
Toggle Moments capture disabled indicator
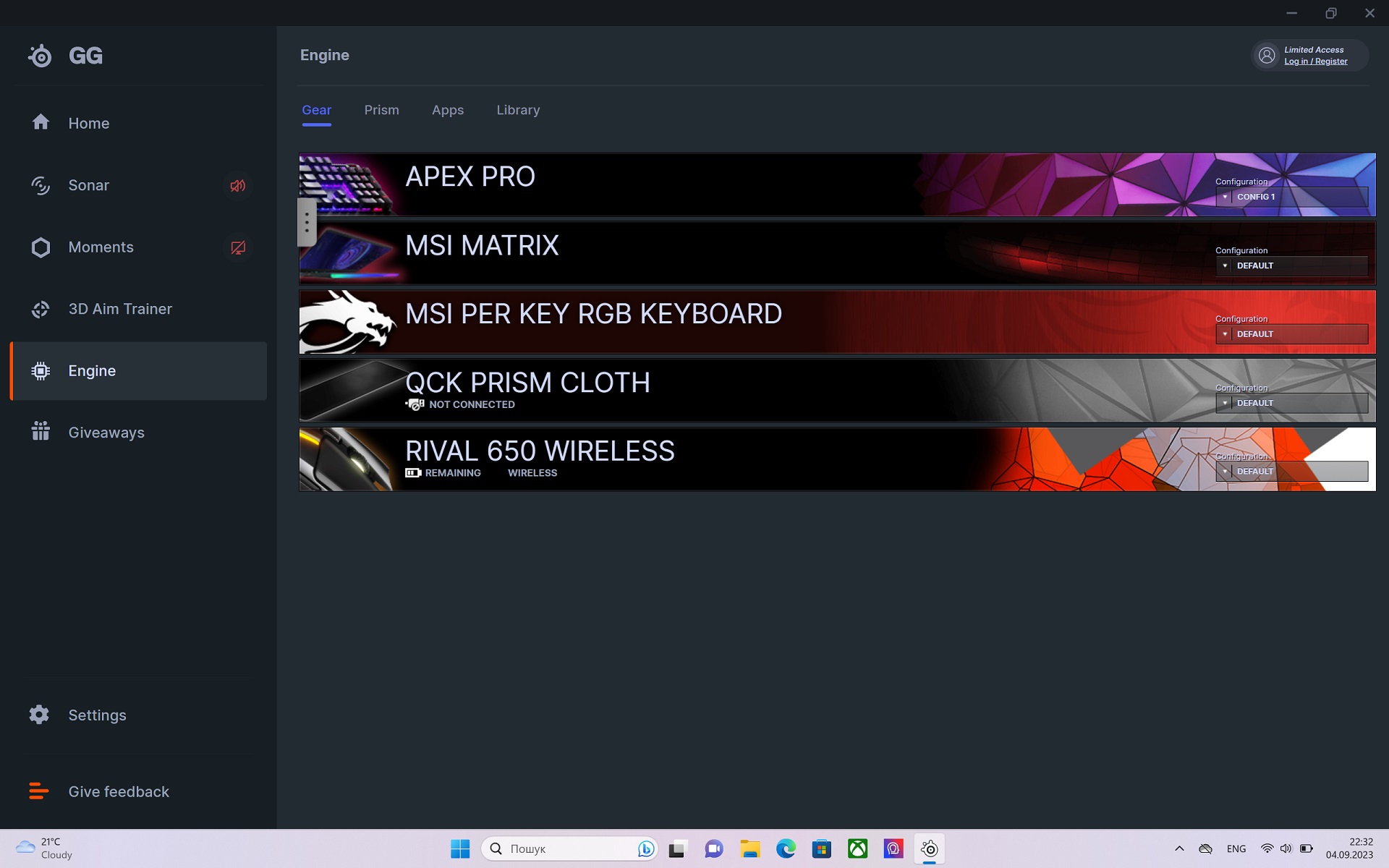point(237,248)
